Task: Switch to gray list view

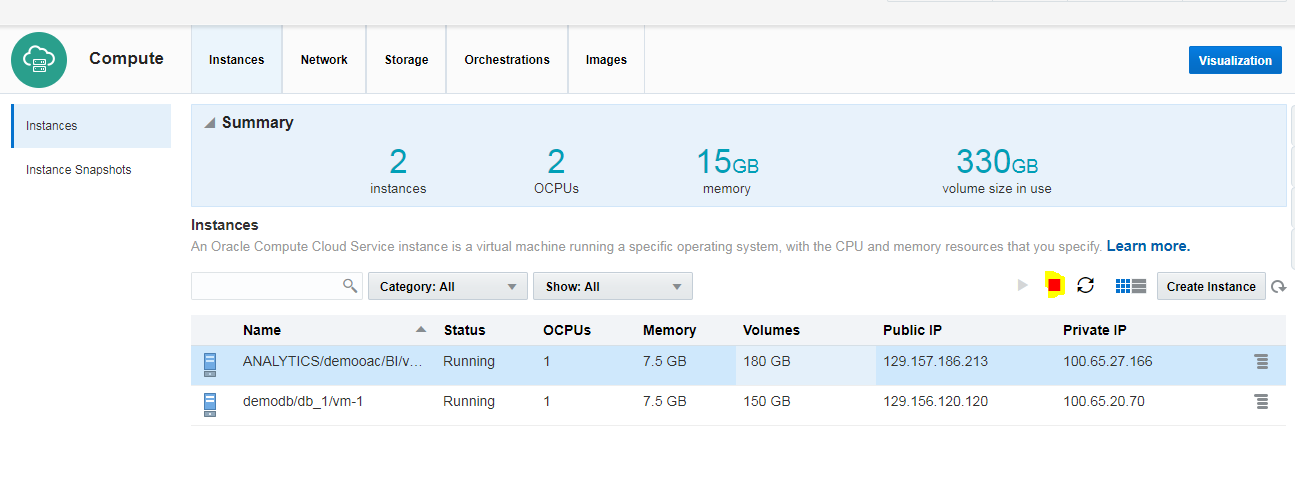Action: [x=1139, y=286]
